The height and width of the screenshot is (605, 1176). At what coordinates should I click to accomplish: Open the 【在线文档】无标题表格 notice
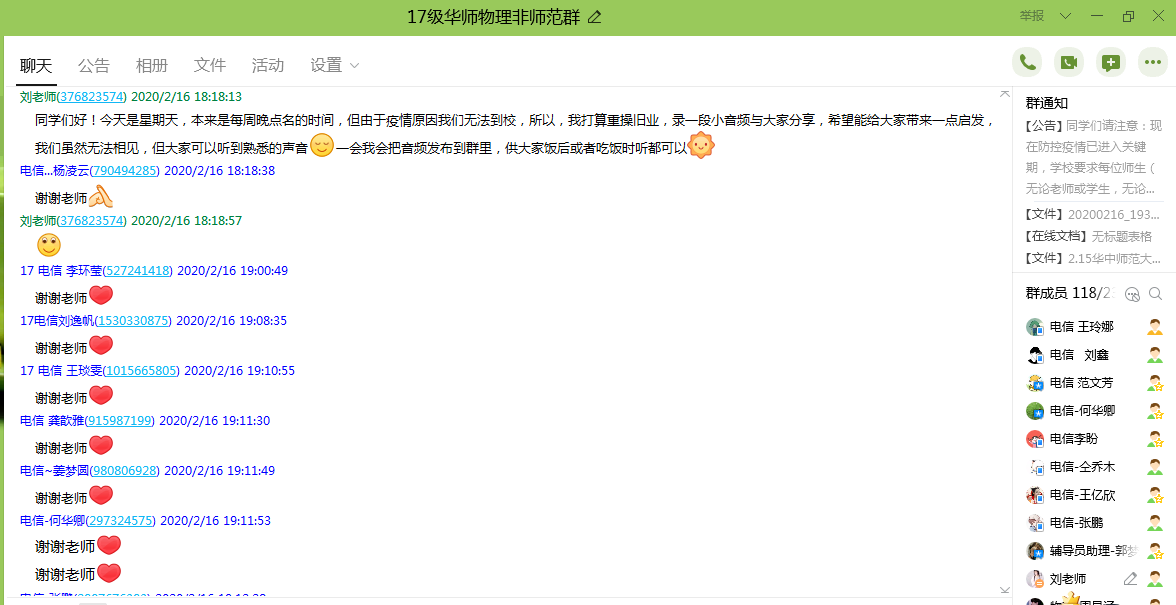(1088, 236)
